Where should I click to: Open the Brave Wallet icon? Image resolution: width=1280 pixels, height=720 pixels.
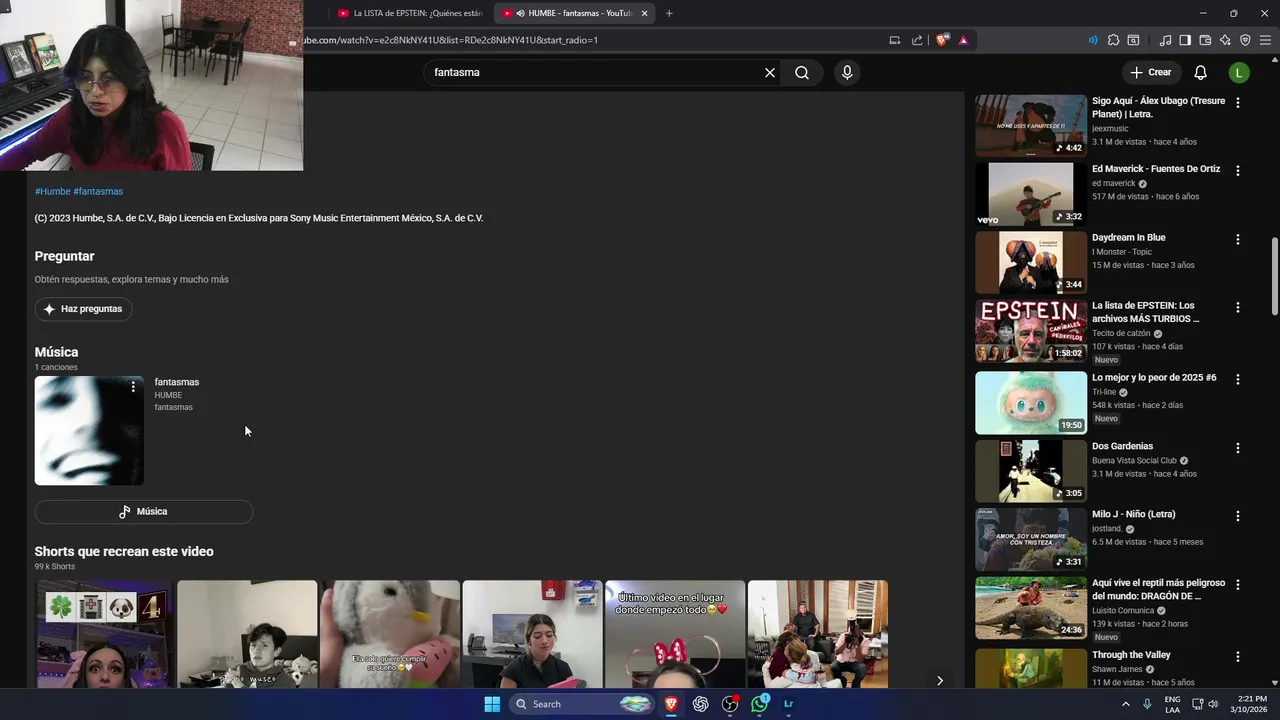(x=1205, y=40)
